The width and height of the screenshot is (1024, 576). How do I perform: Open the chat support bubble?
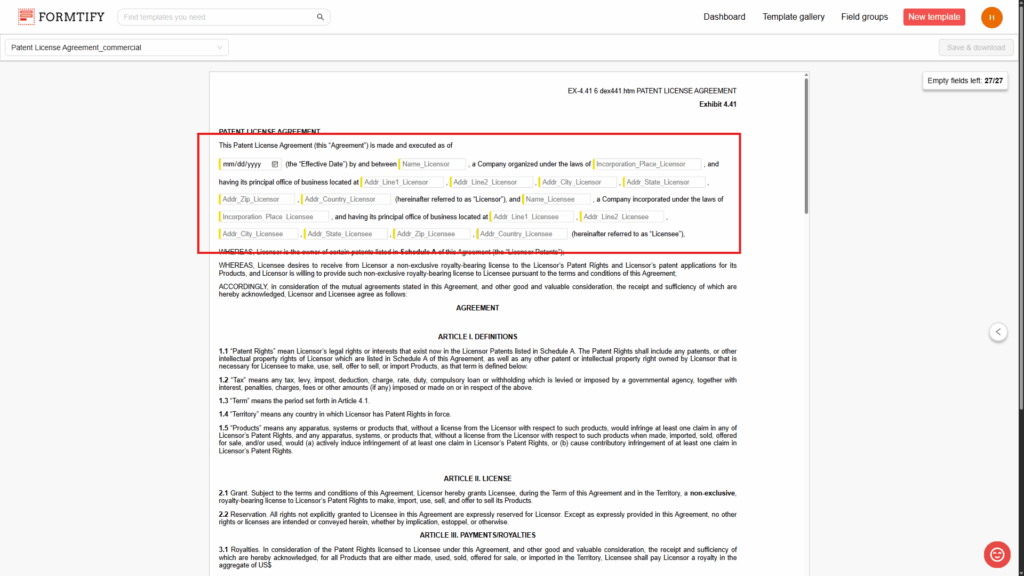pyautogui.click(x=997, y=553)
